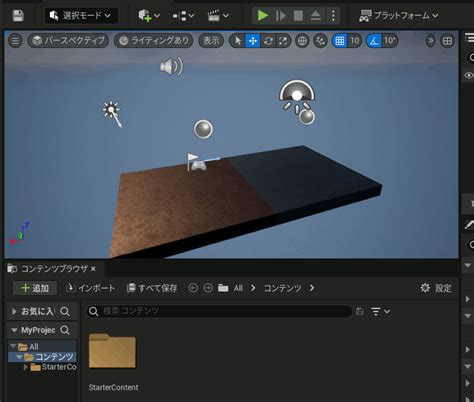
Task: Click the 追加 add button
Action: (35, 288)
